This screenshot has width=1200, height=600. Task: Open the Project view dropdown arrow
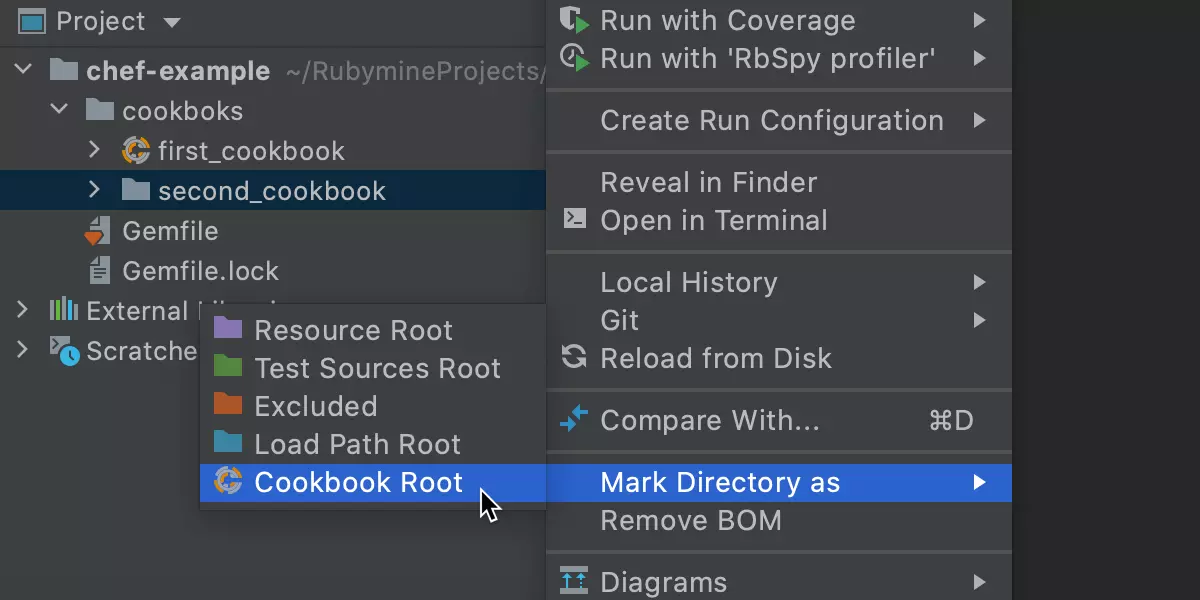(171, 22)
